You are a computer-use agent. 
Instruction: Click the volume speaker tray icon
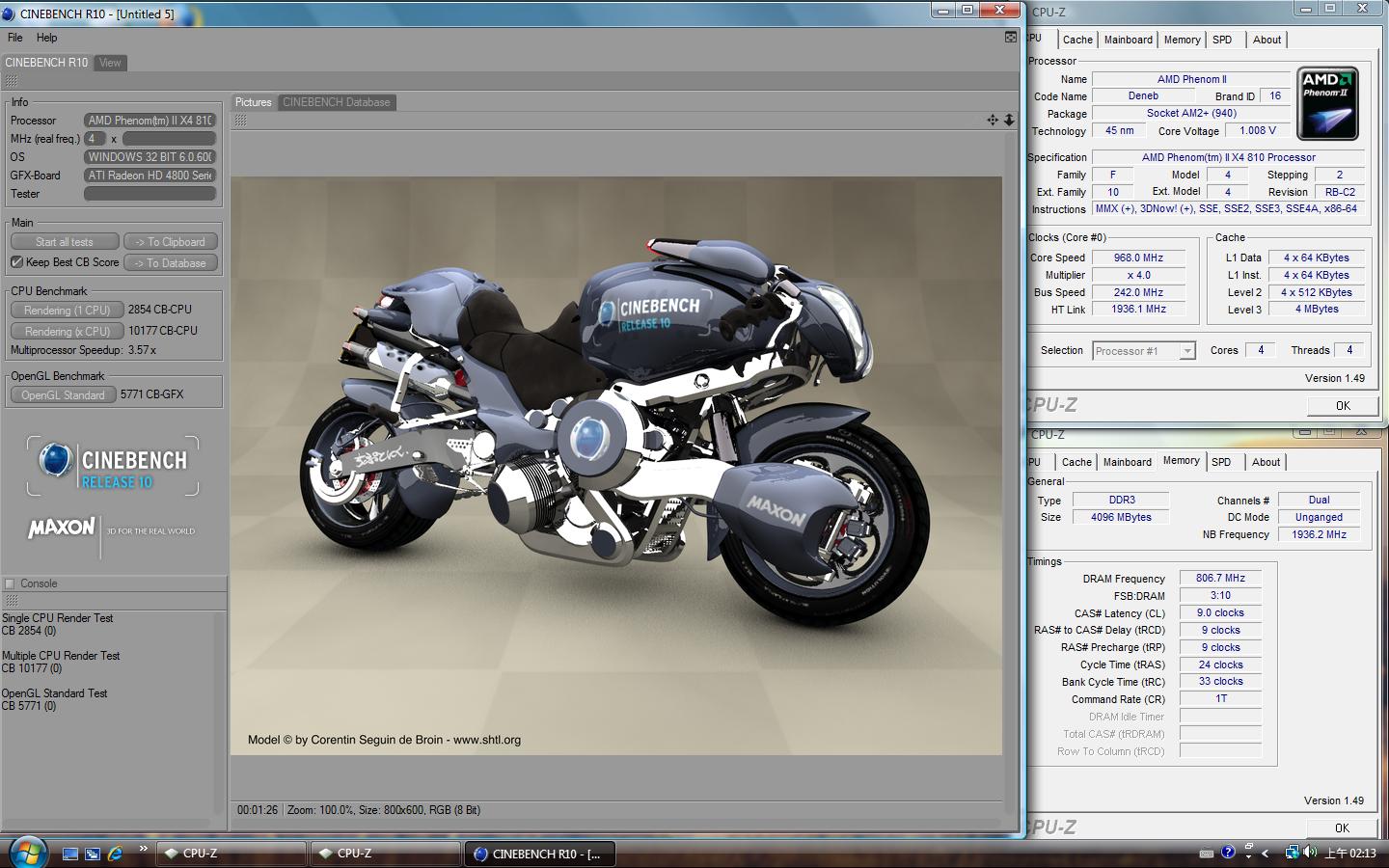(1310, 853)
